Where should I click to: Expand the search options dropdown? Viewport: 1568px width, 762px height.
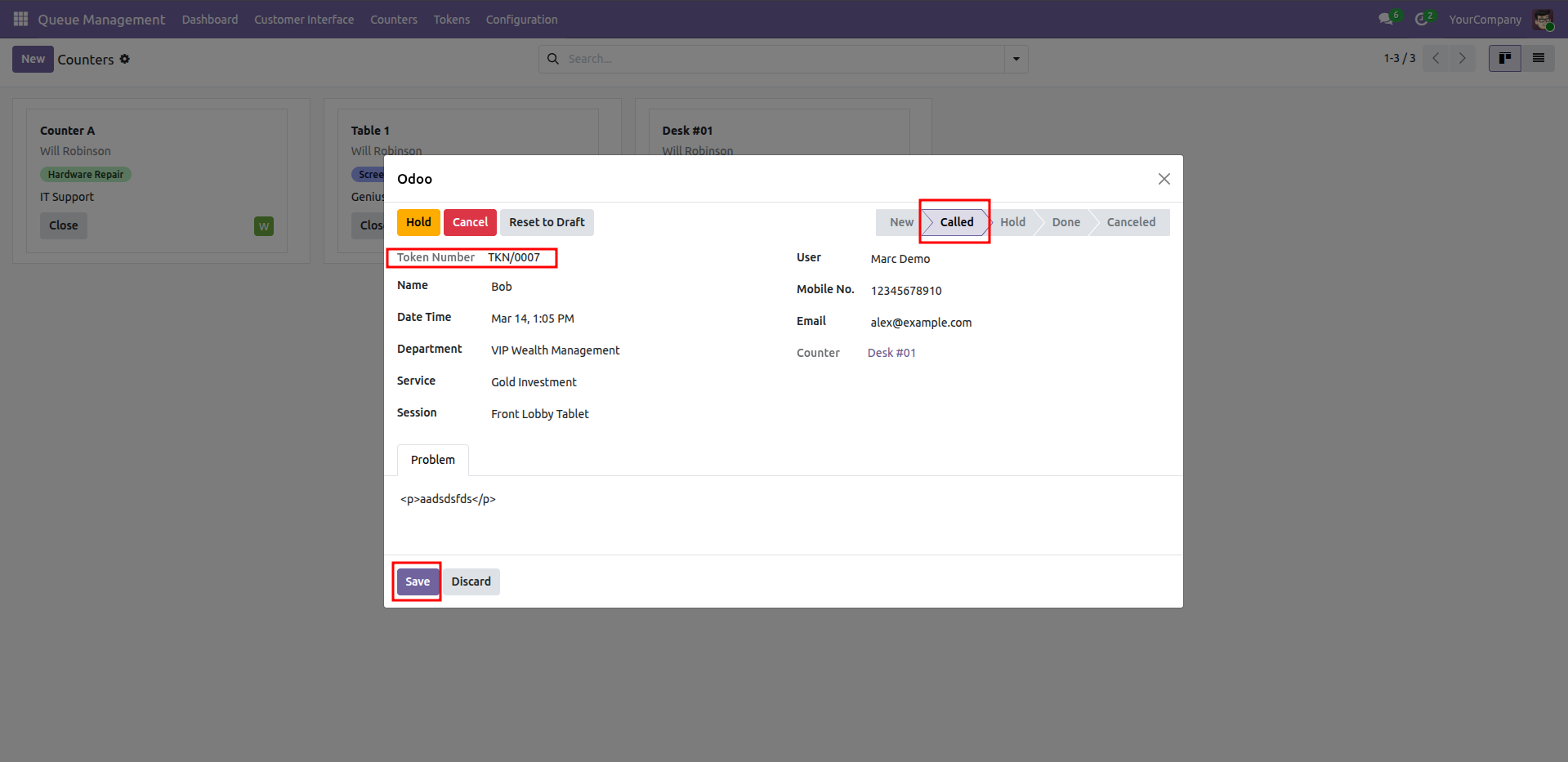tap(1016, 59)
